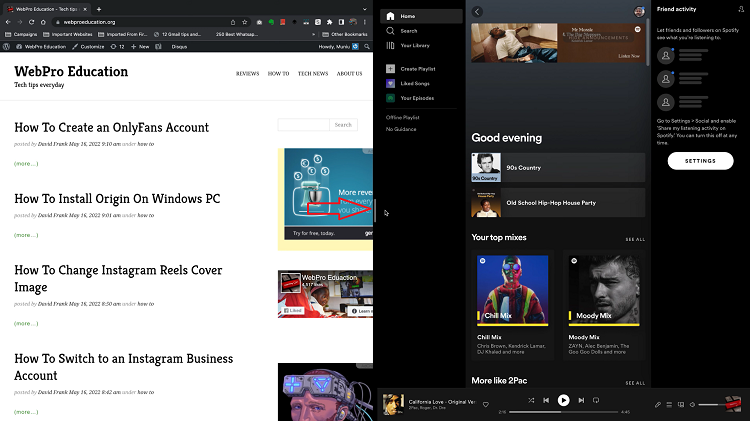See all for More like 2Pac
The width and height of the screenshot is (750, 421).
point(635,383)
